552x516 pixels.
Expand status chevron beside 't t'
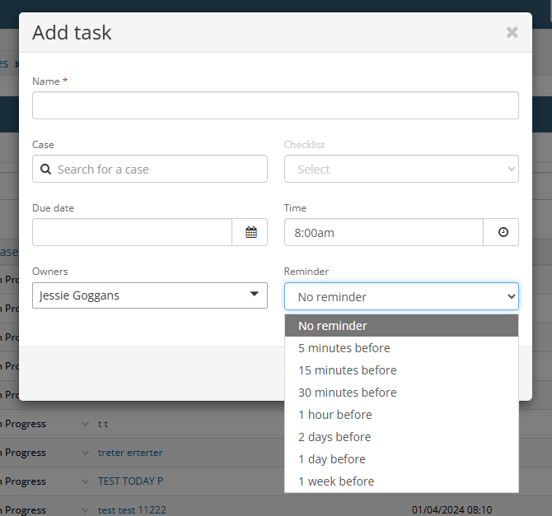click(85, 424)
